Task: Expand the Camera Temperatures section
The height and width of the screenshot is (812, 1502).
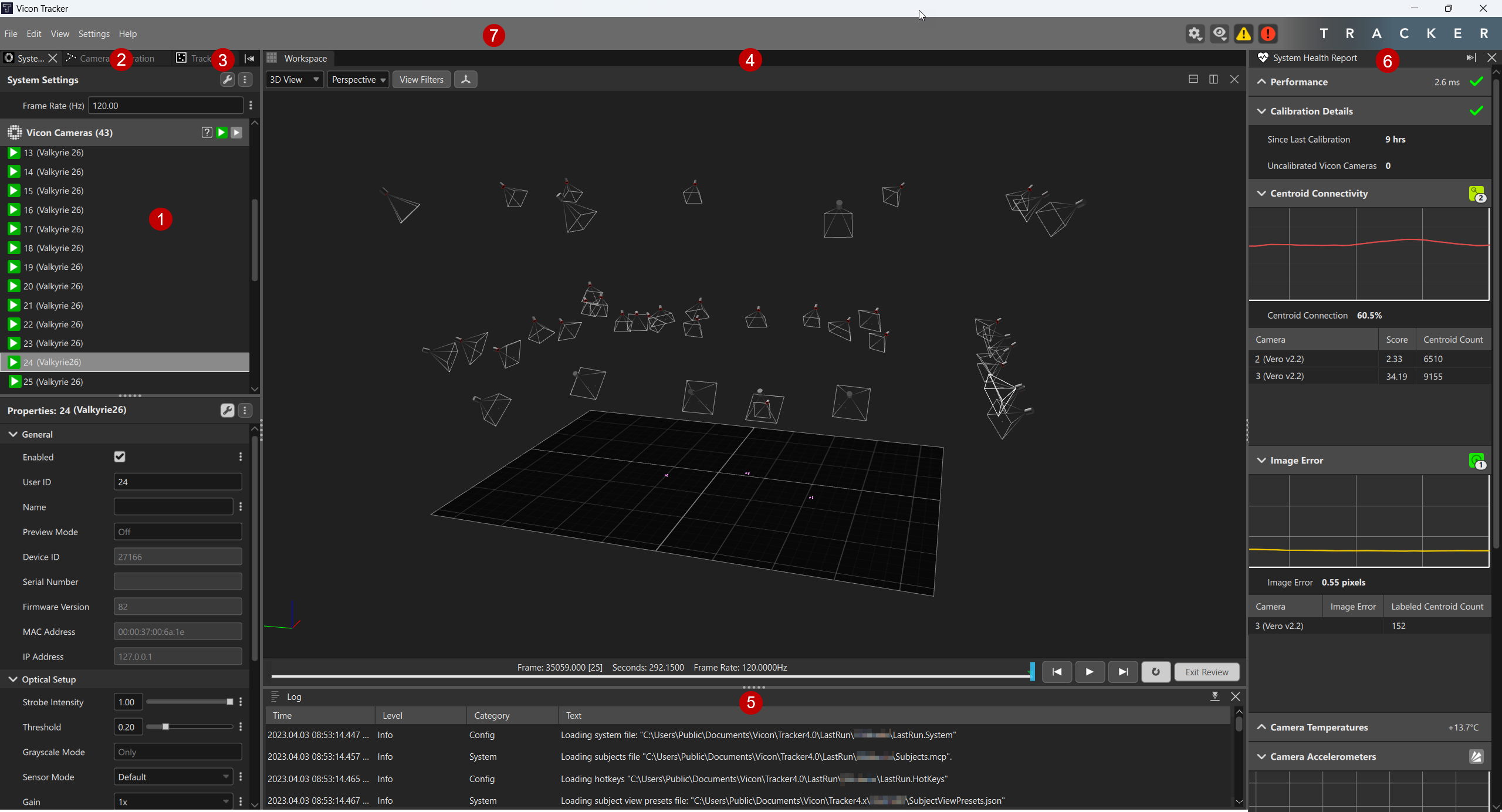Action: click(1261, 728)
